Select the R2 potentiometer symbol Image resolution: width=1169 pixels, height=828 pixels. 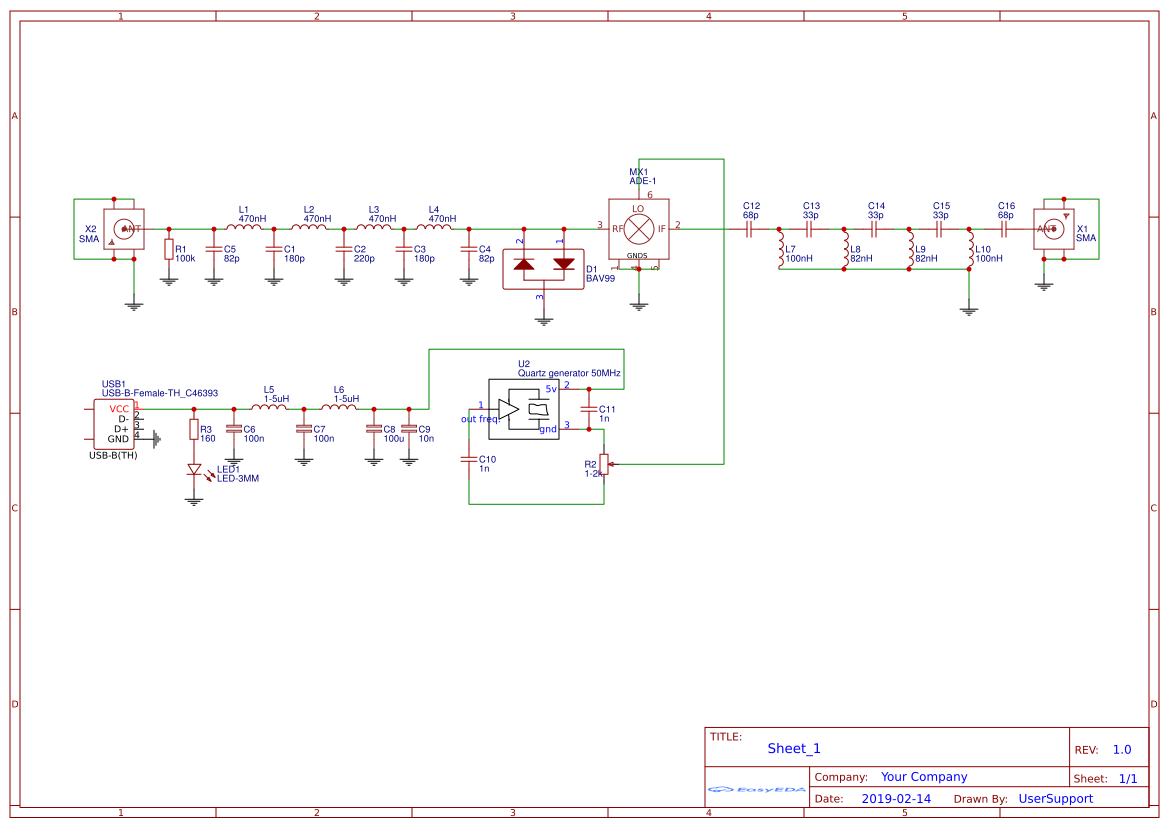click(603, 464)
